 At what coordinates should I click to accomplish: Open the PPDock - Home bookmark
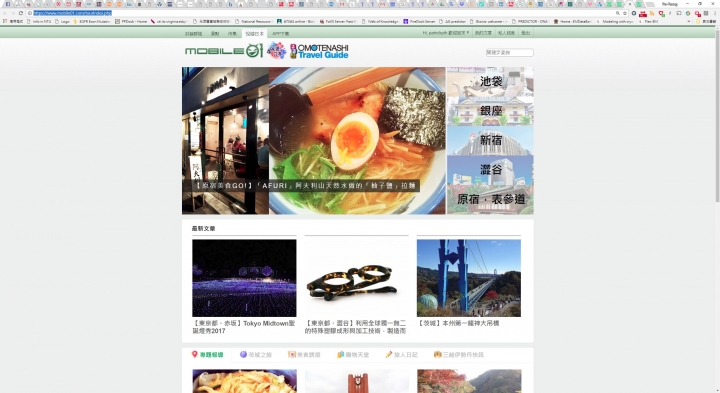point(131,21)
